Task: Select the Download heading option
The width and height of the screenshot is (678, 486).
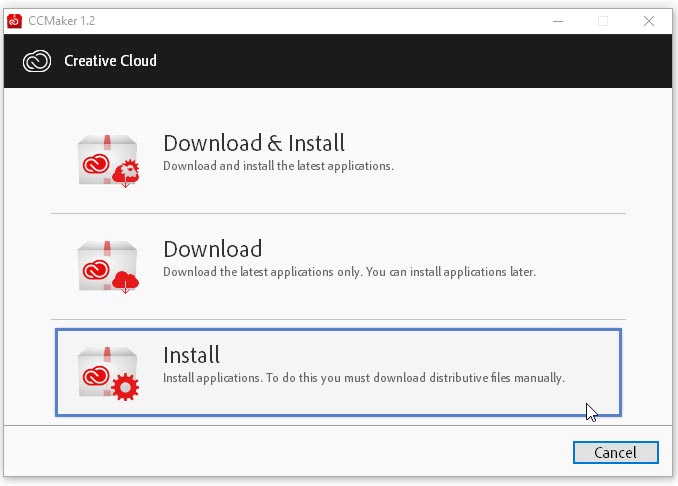Action: pyautogui.click(x=213, y=249)
